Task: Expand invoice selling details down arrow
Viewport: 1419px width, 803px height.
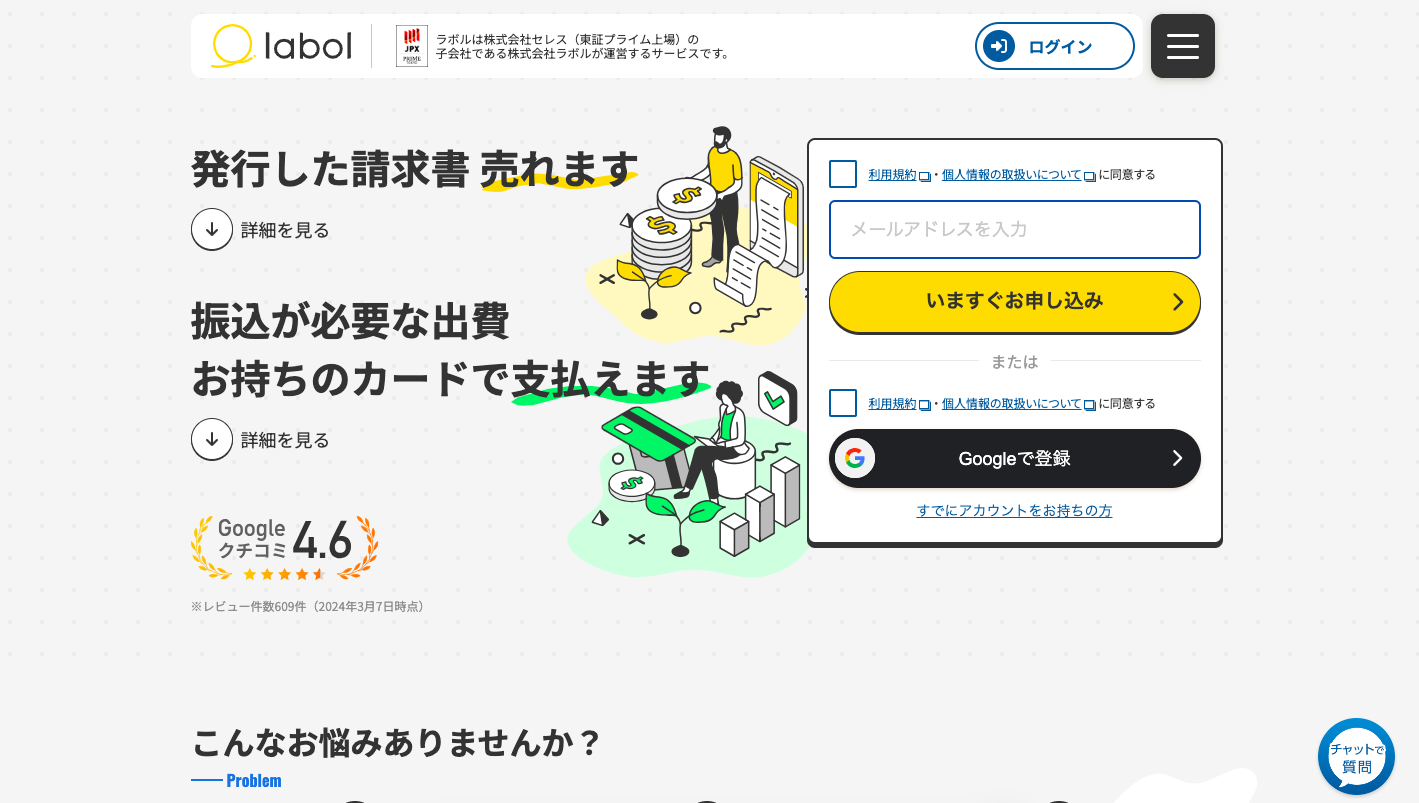Action: click(x=212, y=229)
